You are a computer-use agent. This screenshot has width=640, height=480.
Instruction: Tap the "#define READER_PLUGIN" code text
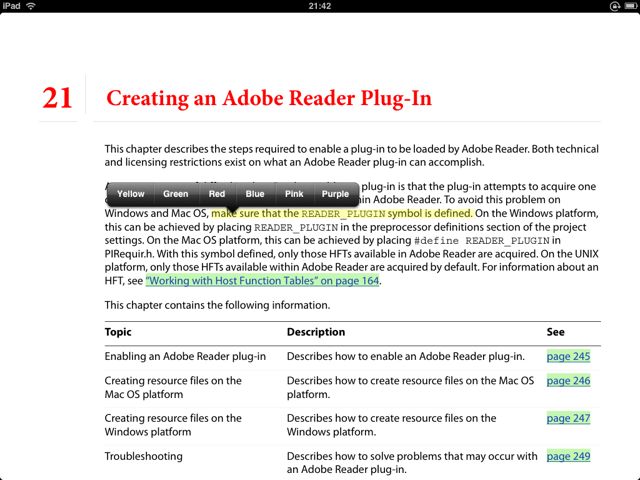pos(482,241)
